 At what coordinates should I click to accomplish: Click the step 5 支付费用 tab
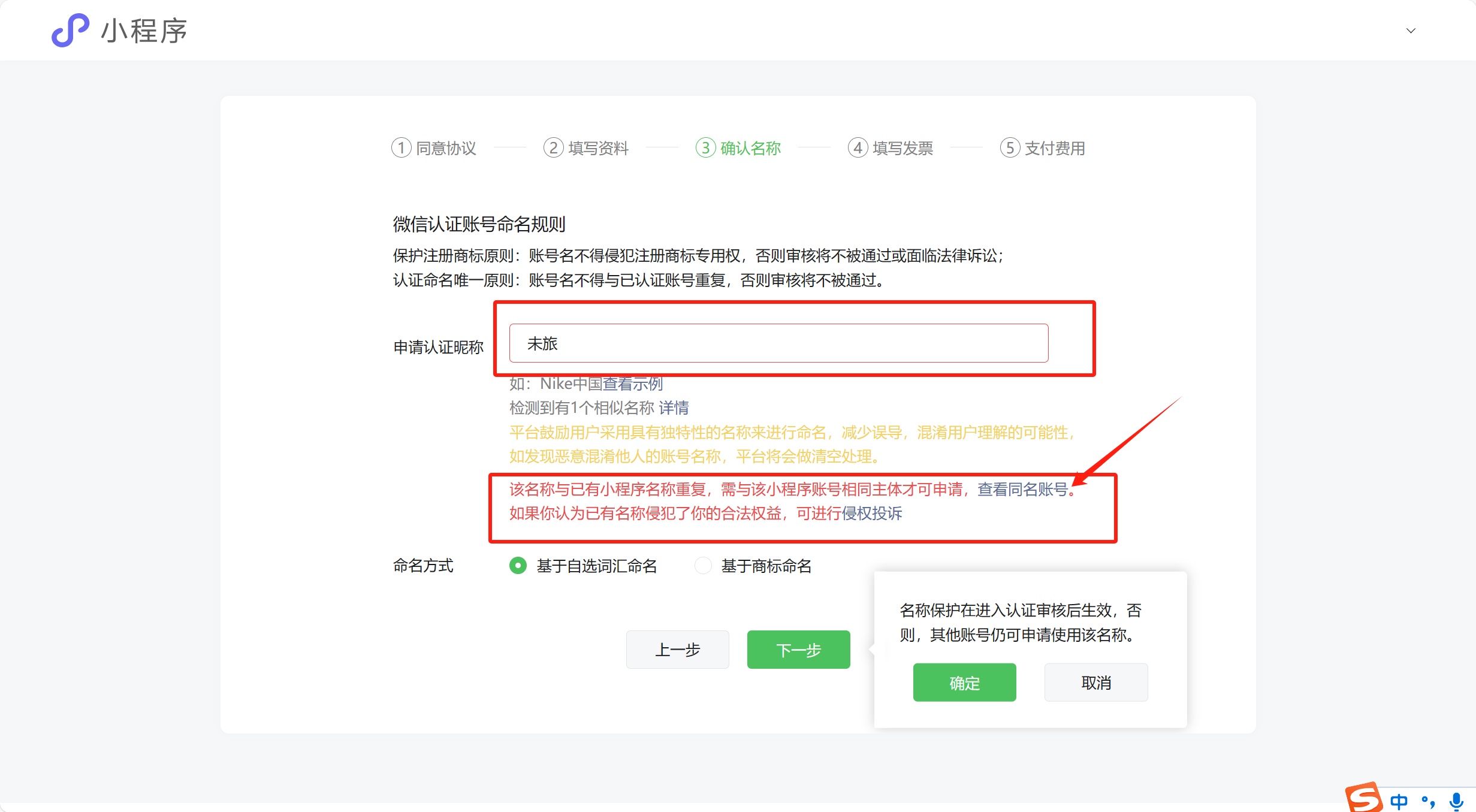[1043, 147]
